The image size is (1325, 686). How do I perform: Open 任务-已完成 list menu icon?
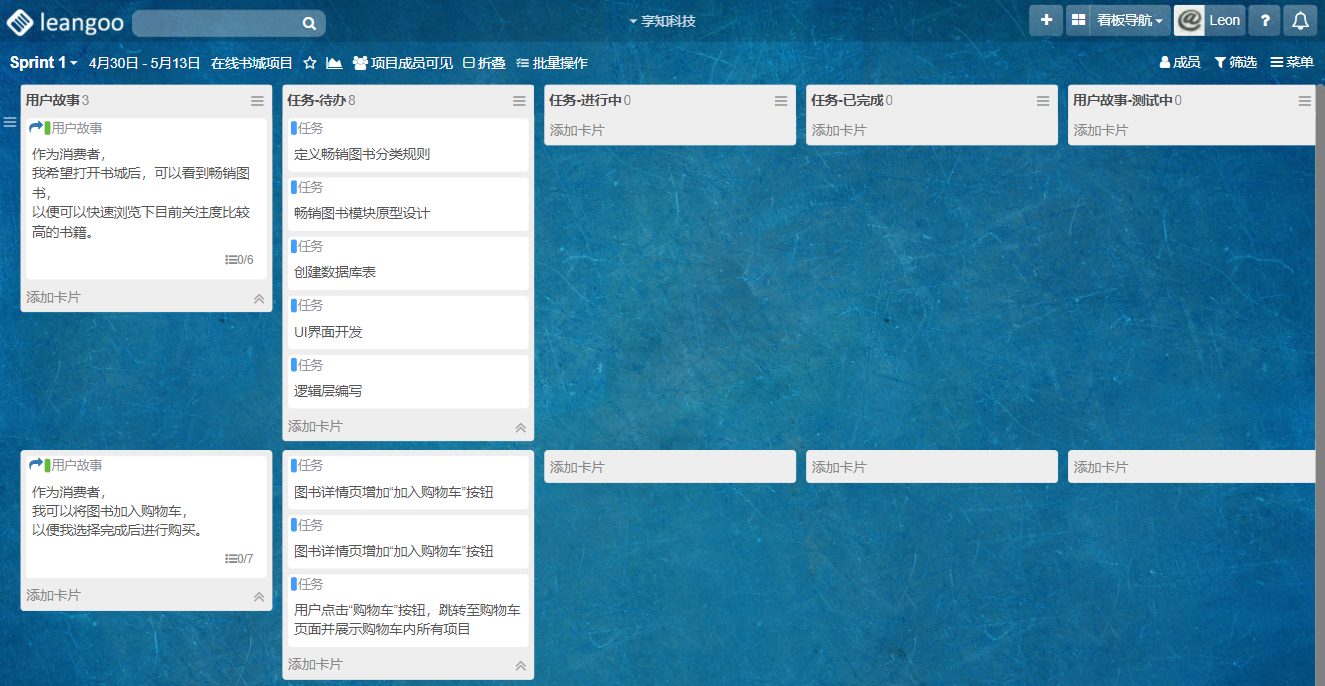[x=1043, y=101]
